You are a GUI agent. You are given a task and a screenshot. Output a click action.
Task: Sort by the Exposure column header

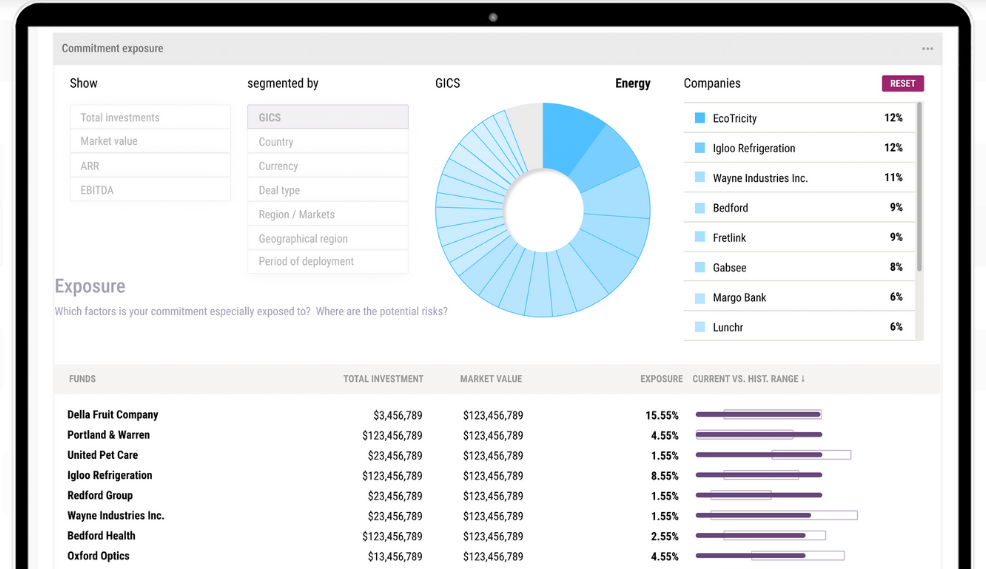tap(661, 379)
